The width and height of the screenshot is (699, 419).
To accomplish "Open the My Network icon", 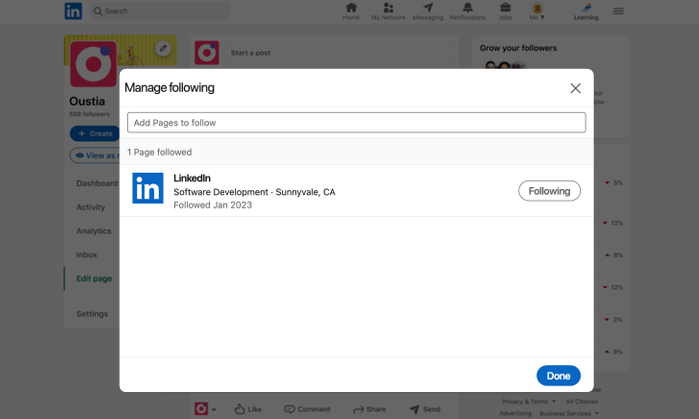I will click(x=389, y=11).
